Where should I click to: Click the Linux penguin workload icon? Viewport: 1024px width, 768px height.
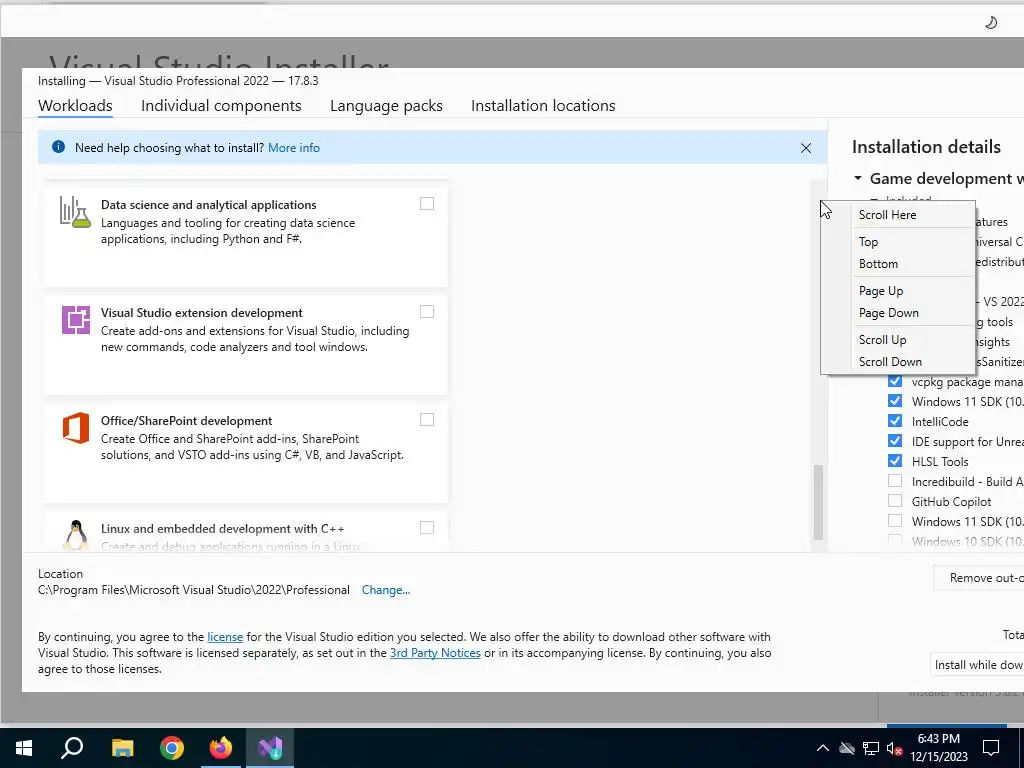(76, 535)
